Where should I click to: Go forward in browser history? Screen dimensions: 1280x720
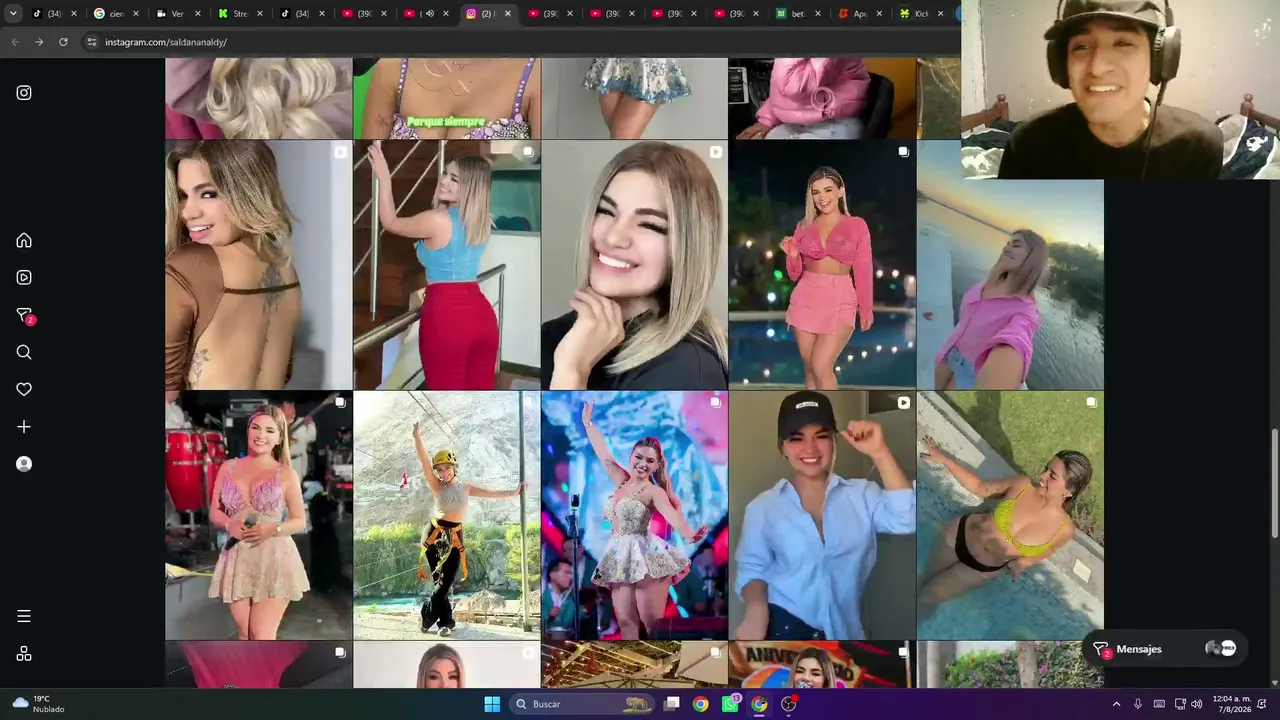pyautogui.click(x=39, y=42)
